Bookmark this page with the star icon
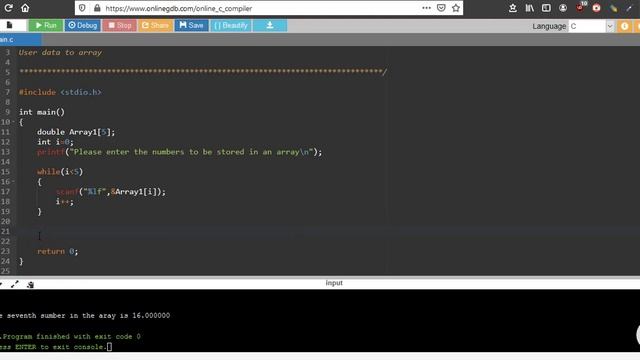 [x=456, y=8]
